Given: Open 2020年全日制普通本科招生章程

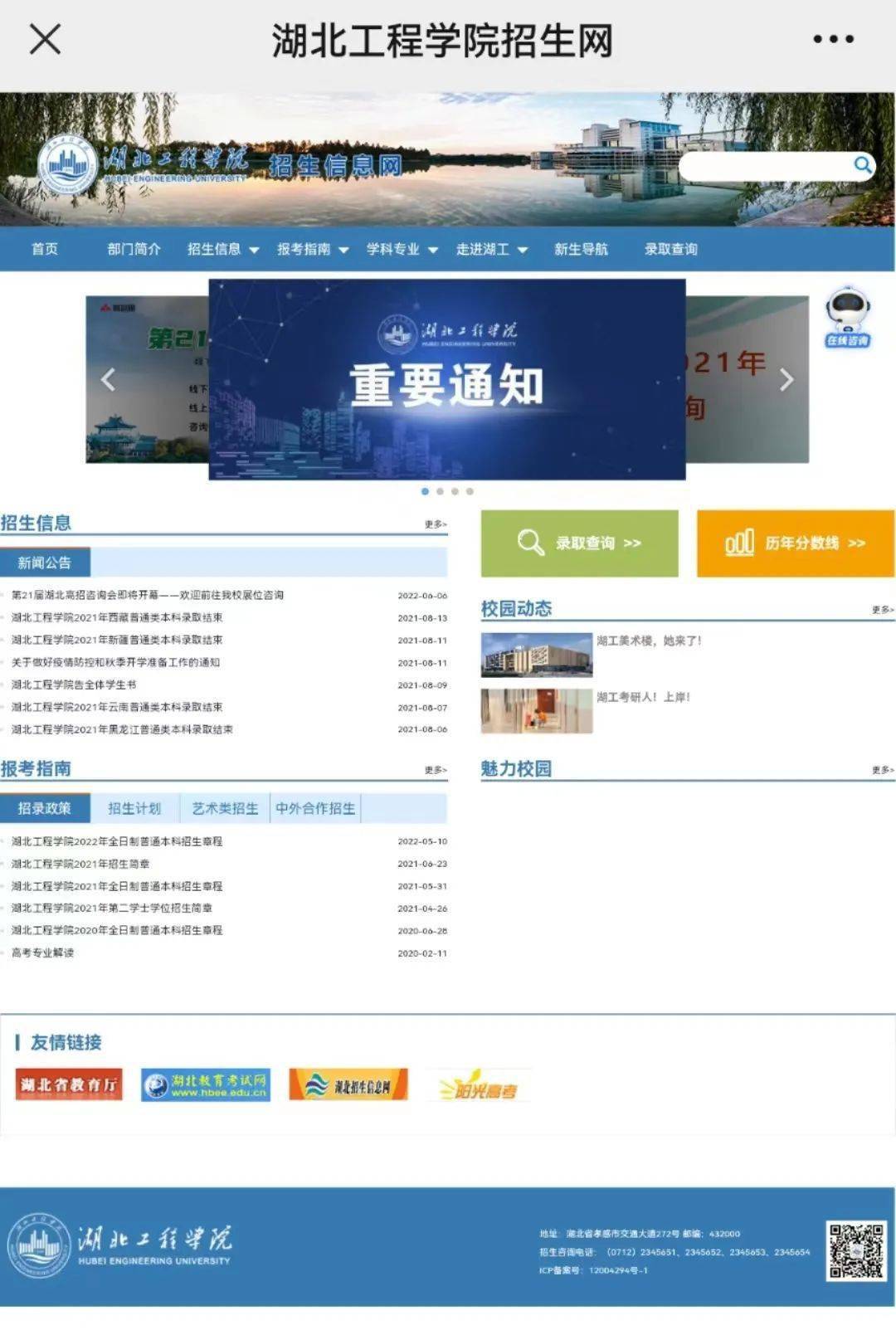Looking at the screenshot, I should pyautogui.click(x=117, y=931).
